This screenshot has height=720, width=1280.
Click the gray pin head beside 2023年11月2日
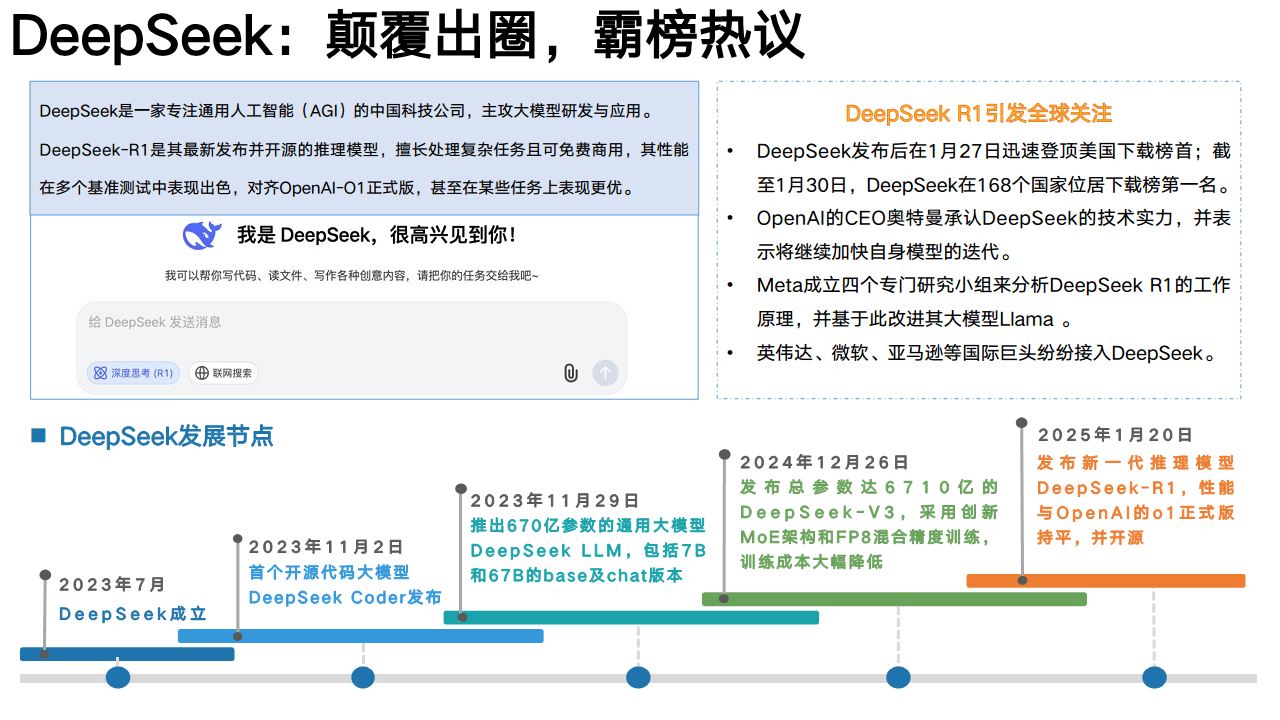click(238, 538)
